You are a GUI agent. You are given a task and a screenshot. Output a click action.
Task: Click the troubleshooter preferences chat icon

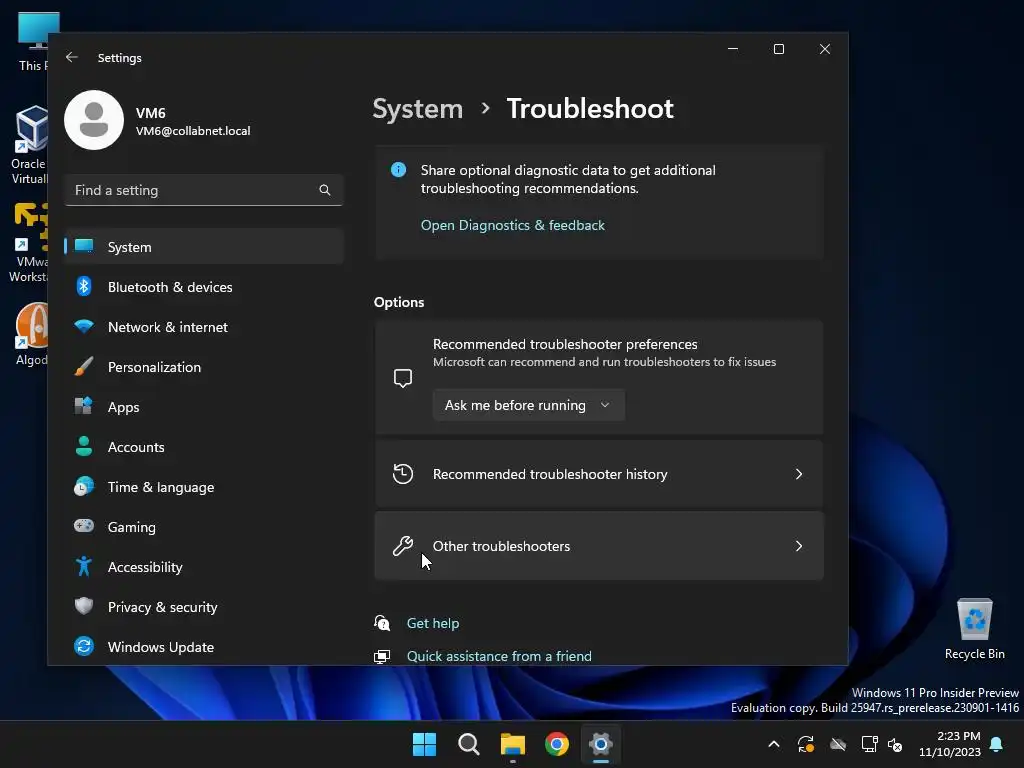403,378
